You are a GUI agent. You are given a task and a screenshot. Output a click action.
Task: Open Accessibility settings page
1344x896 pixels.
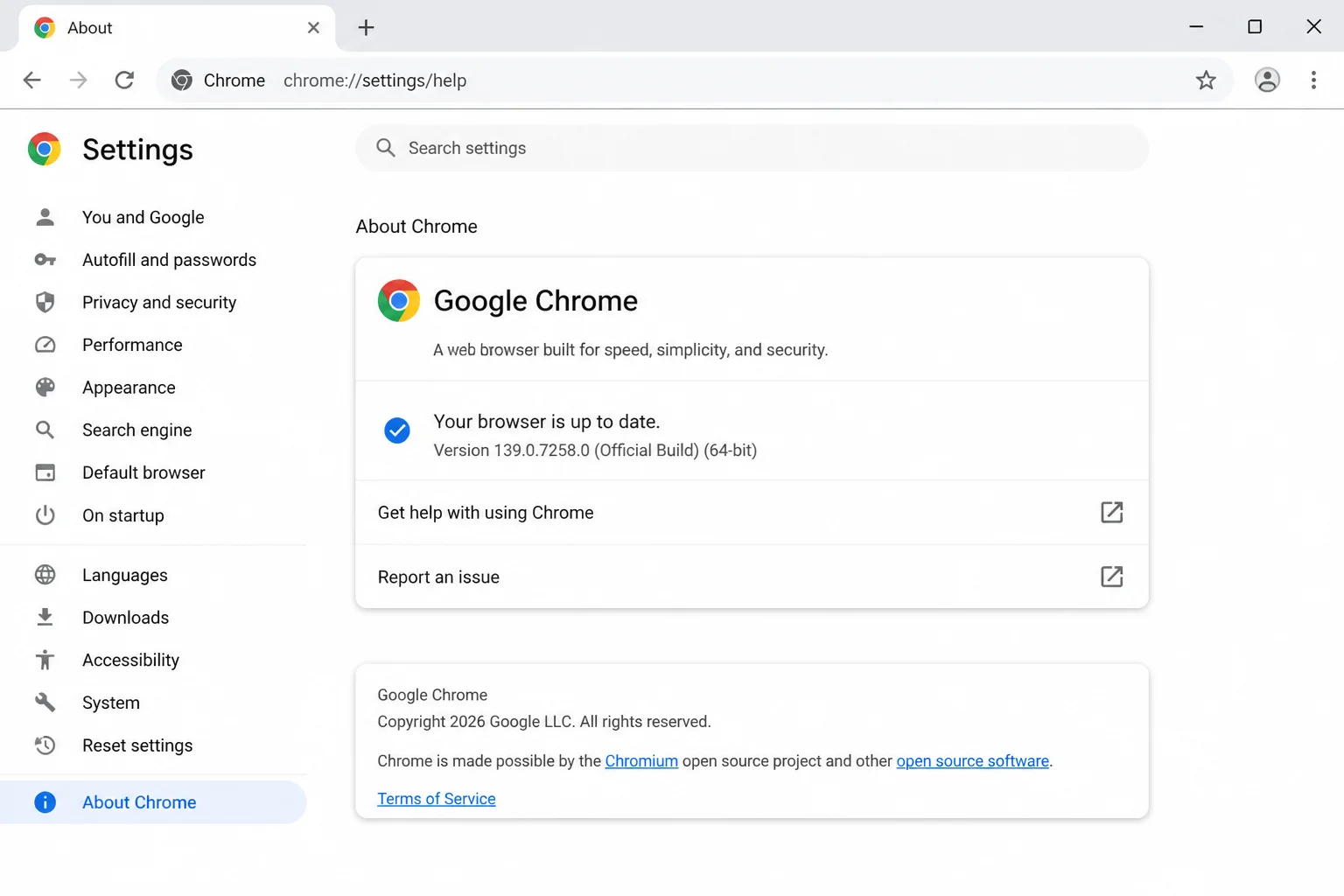pyautogui.click(x=130, y=660)
